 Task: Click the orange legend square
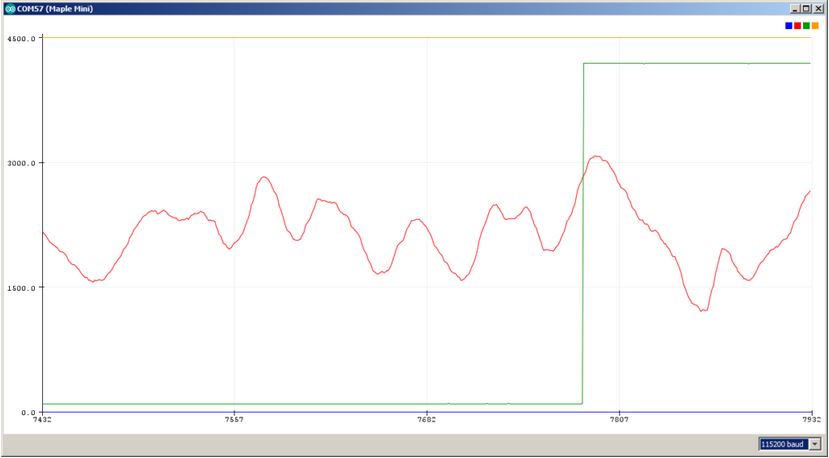pos(815,25)
